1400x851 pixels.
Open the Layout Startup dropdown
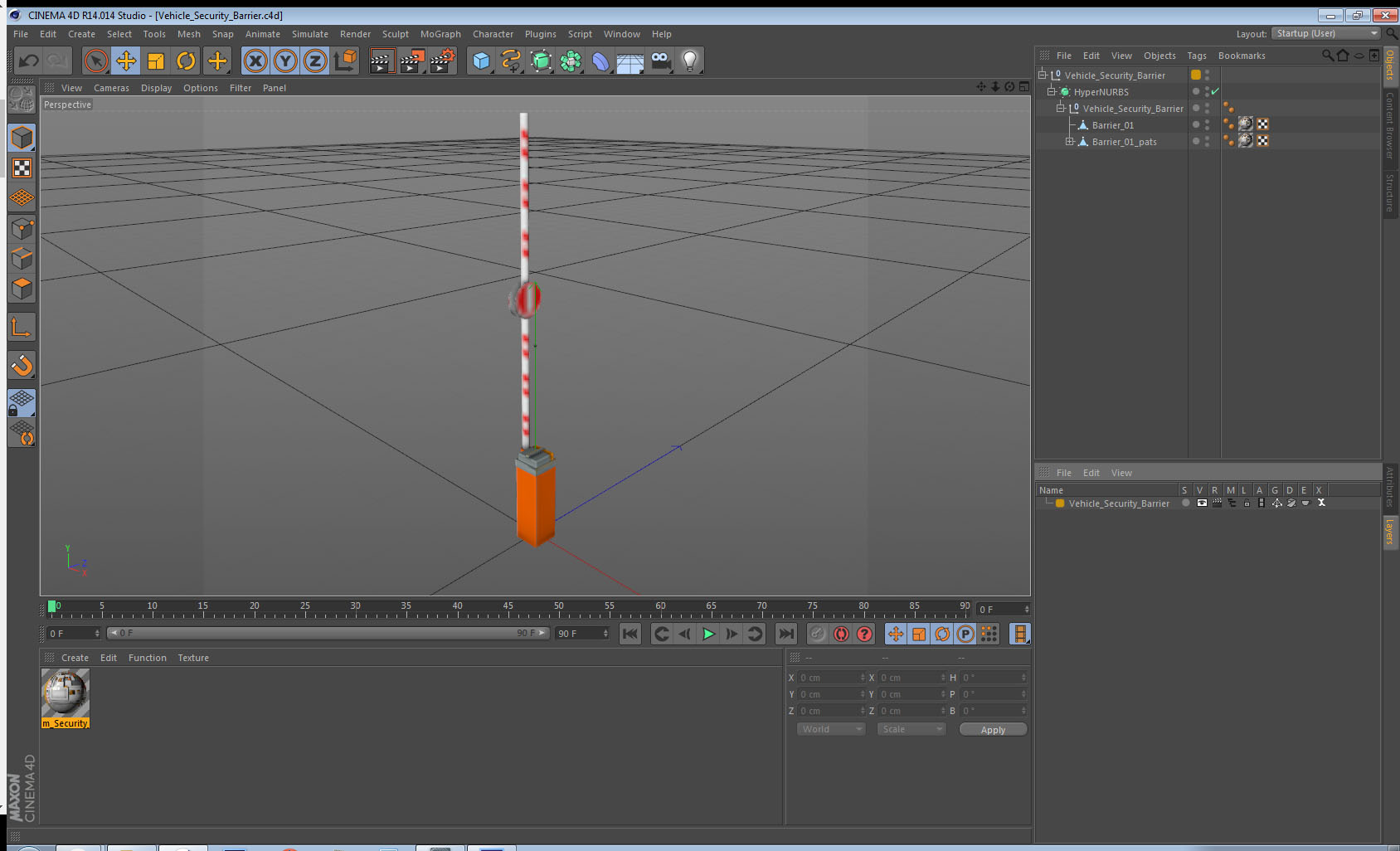coord(1326,33)
